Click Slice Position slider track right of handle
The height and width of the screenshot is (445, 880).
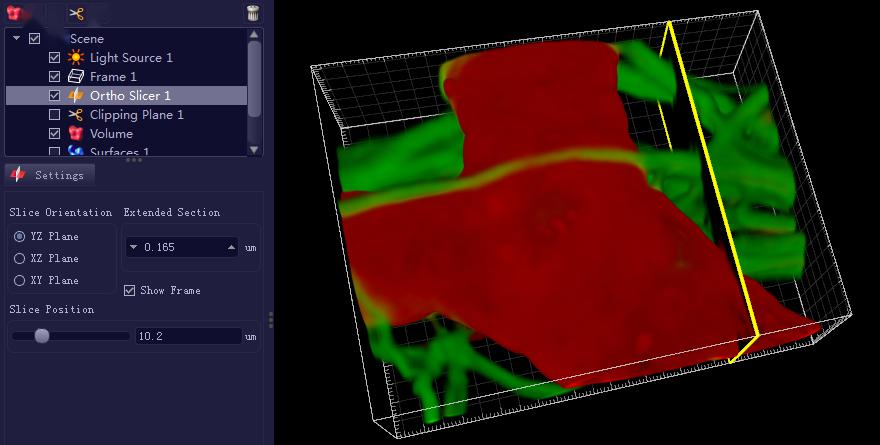90,336
